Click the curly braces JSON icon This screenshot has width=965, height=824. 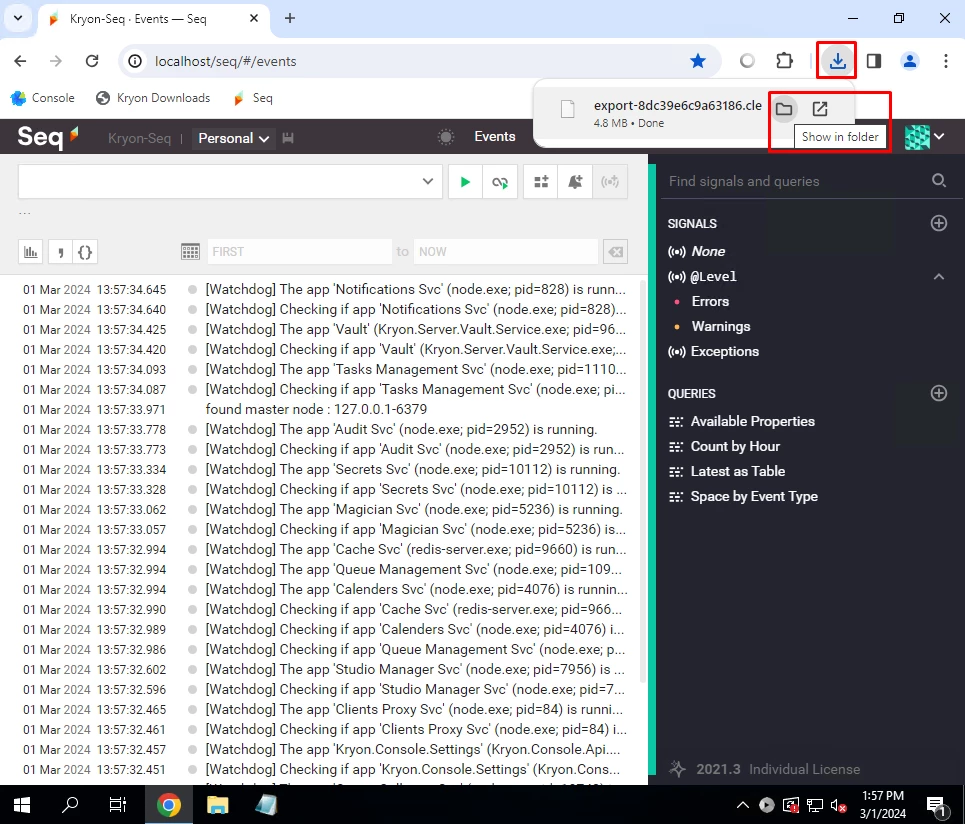coord(85,252)
